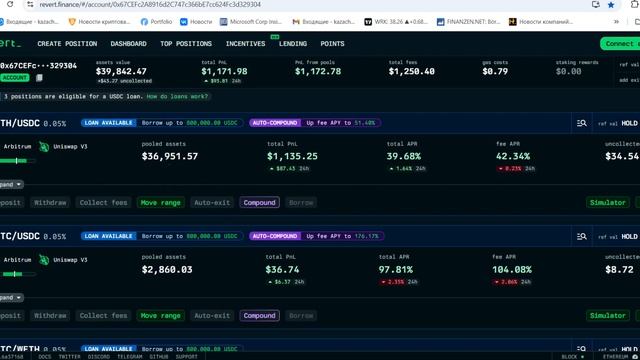Open the INCENTIVES section
Screen dimensions: 640x360
pos(246,44)
